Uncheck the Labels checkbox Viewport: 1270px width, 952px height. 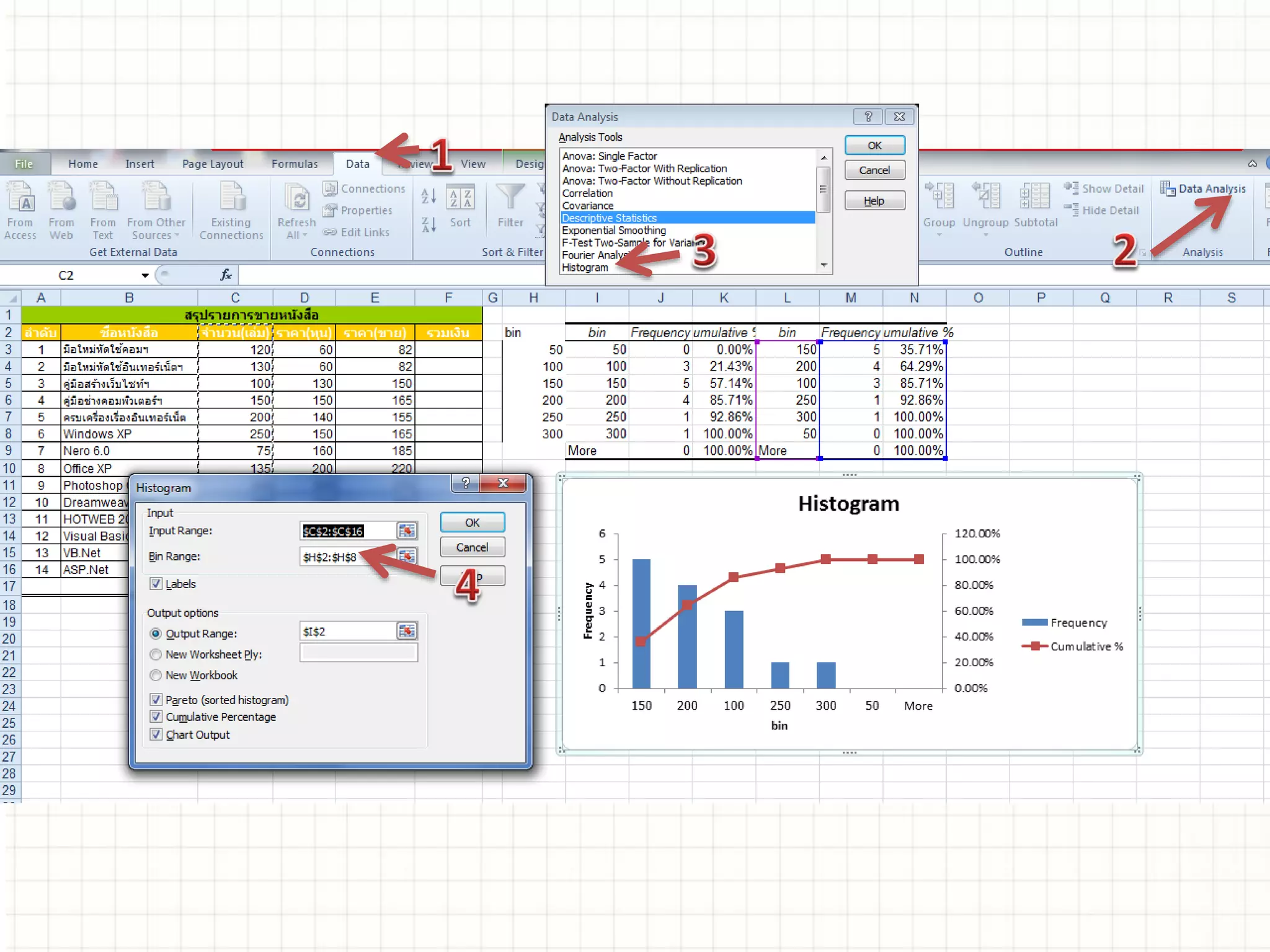[x=156, y=584]
